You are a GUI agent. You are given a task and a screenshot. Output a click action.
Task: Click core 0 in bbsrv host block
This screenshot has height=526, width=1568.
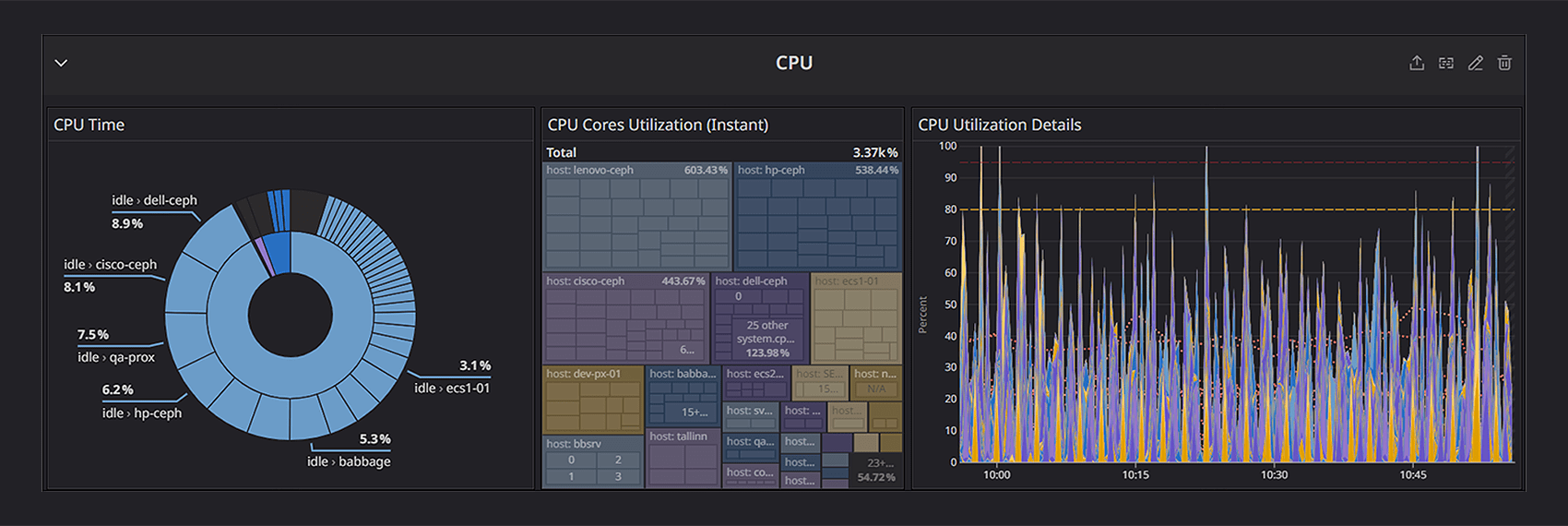pyautogui.click(x=571, y=460)
